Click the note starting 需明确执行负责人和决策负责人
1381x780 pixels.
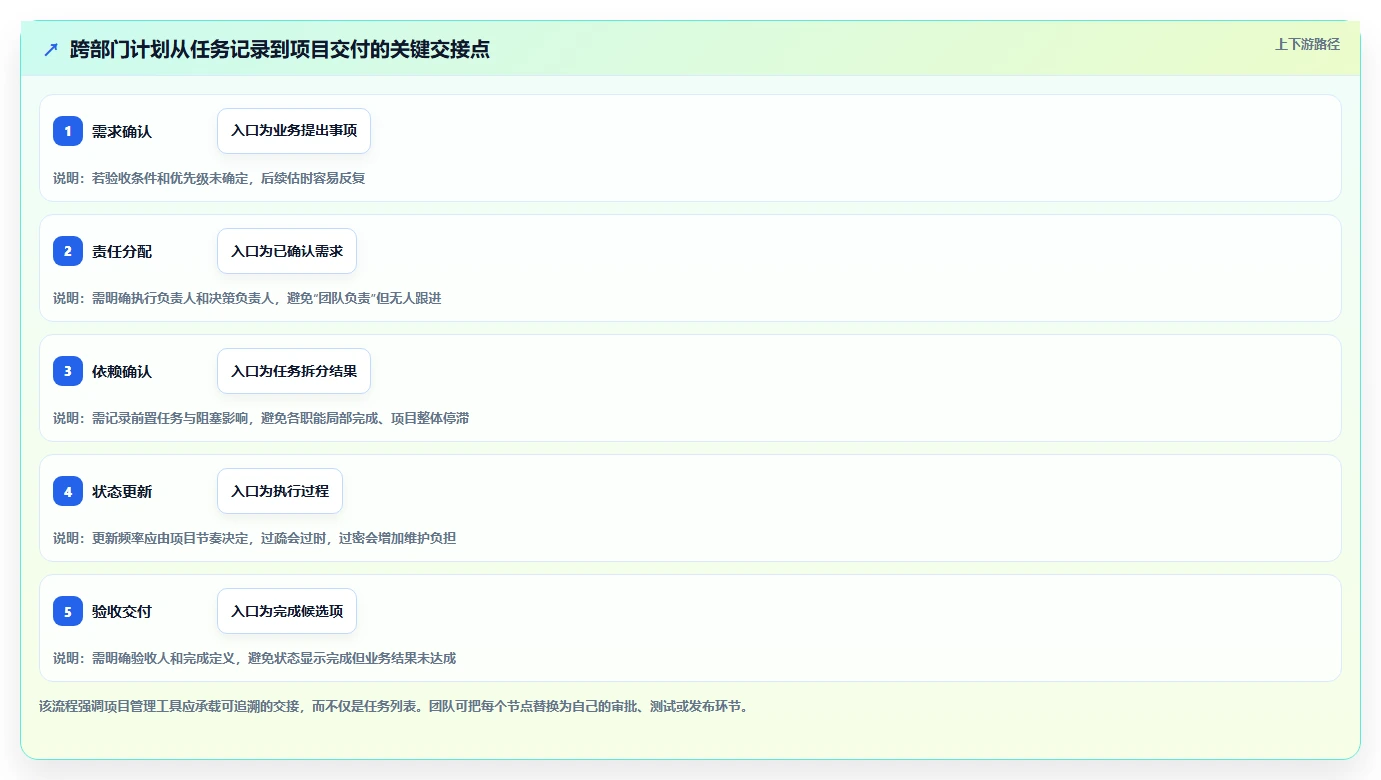(247, 298)
